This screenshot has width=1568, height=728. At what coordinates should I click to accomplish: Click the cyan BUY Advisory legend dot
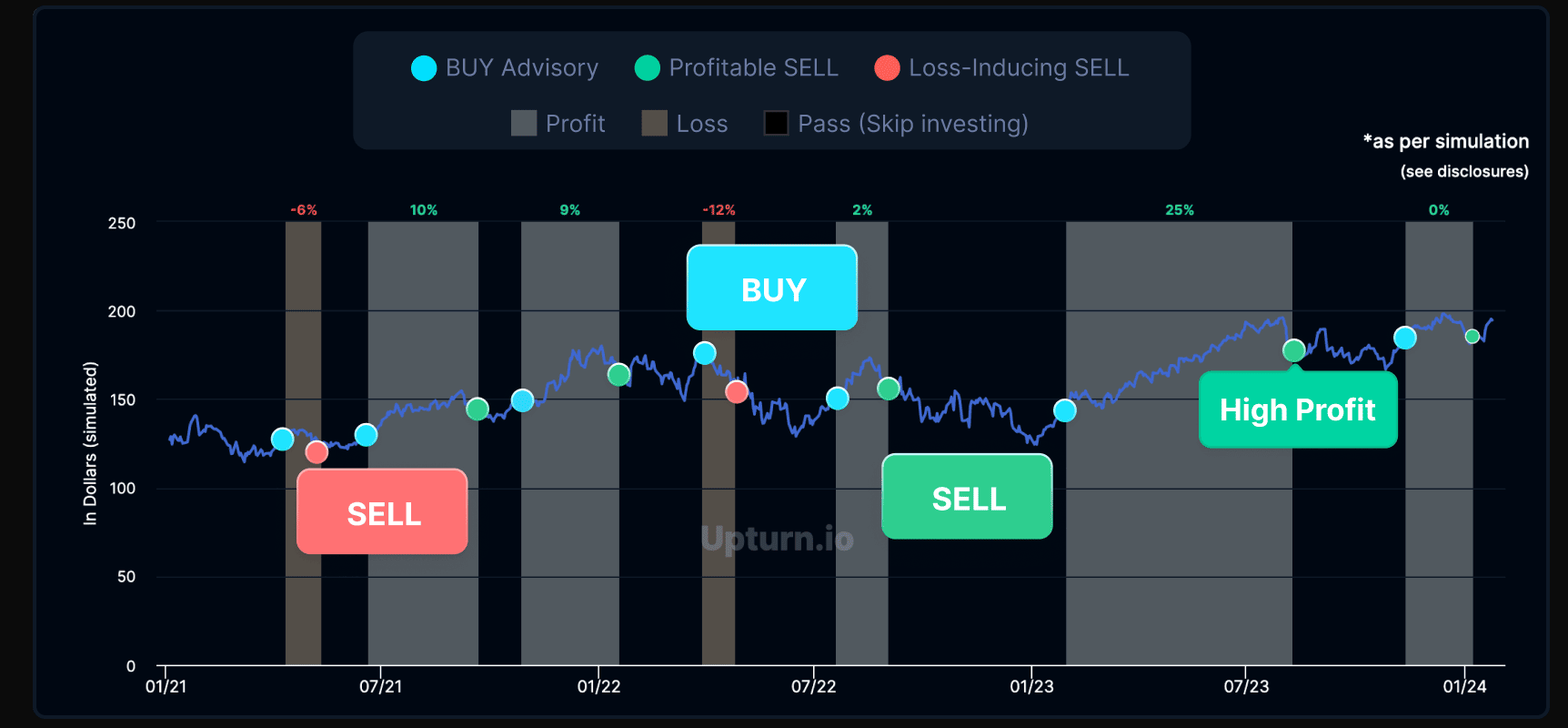[424, 68]
